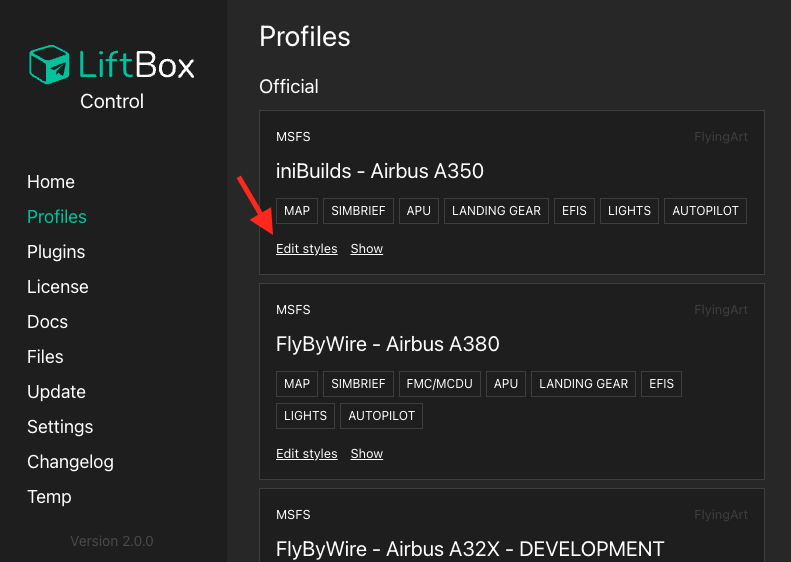Select SIMBRIEF tag on FlyByWire A380

tap(358, 384)
